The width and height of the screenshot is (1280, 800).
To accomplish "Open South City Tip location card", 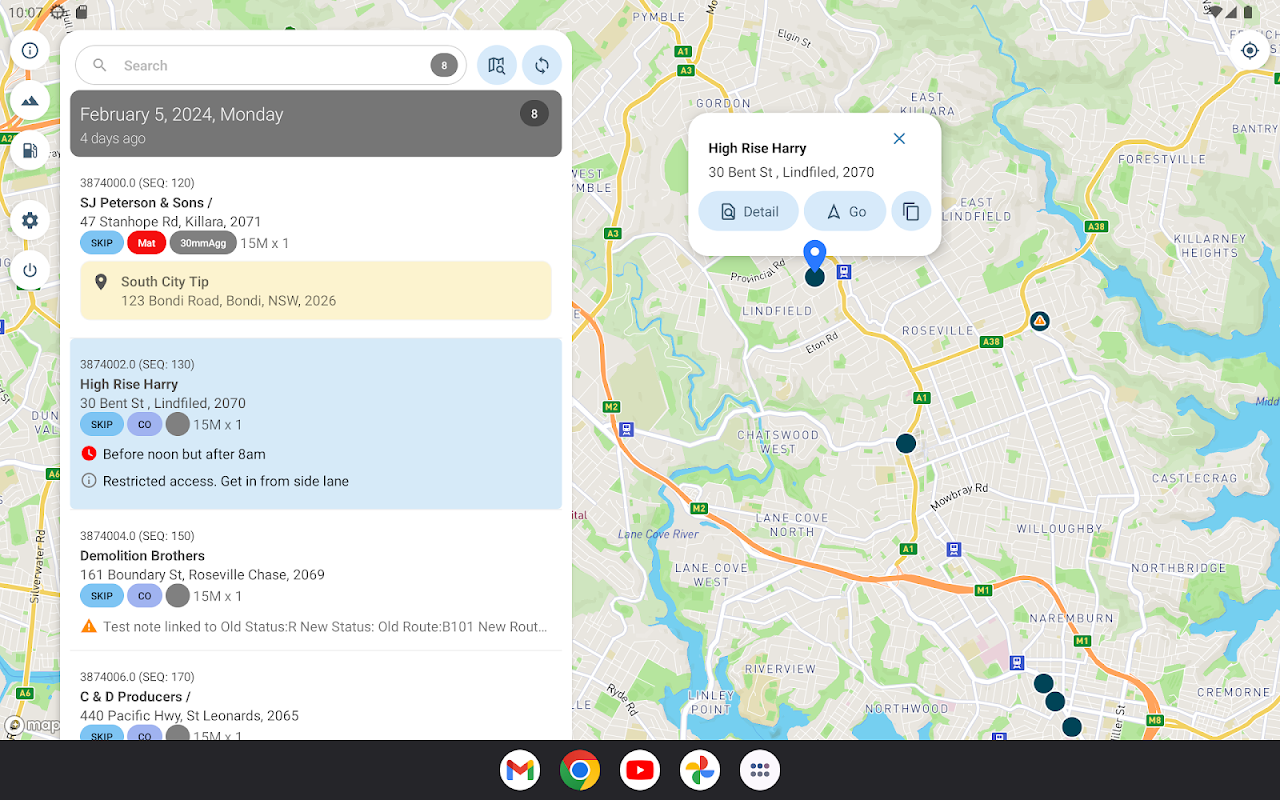I will 316,291.
